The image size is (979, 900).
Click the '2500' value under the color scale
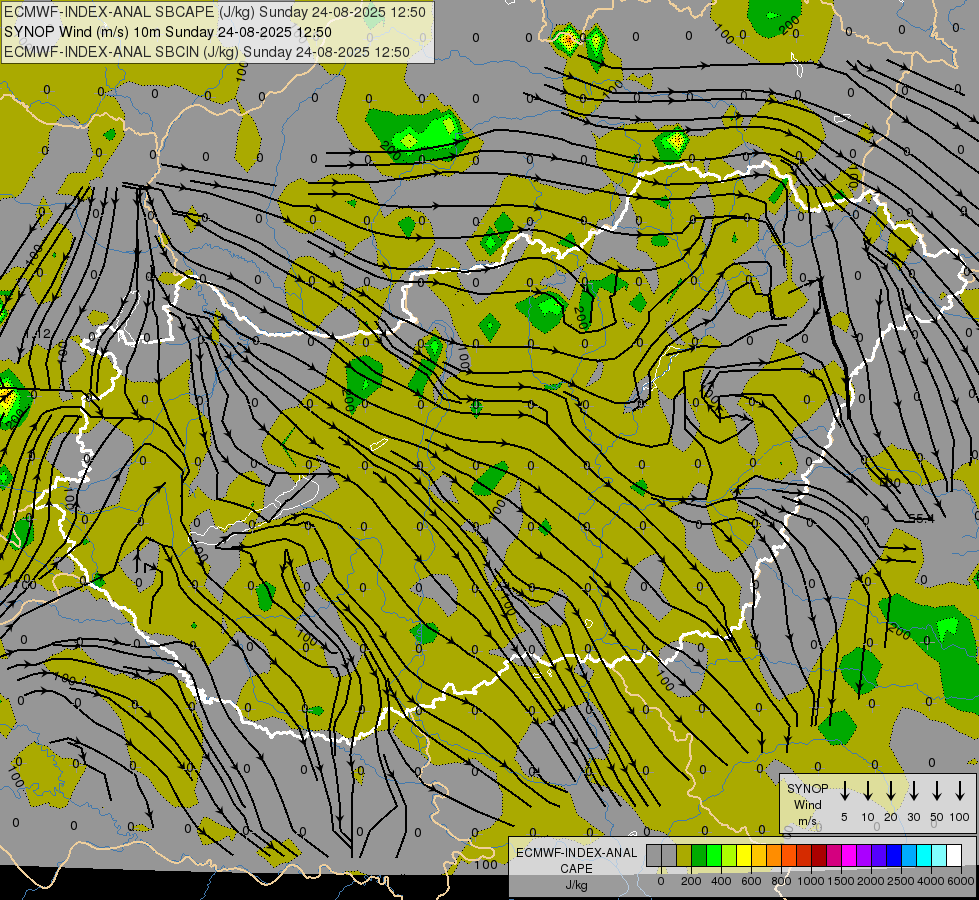coord(901,881)
